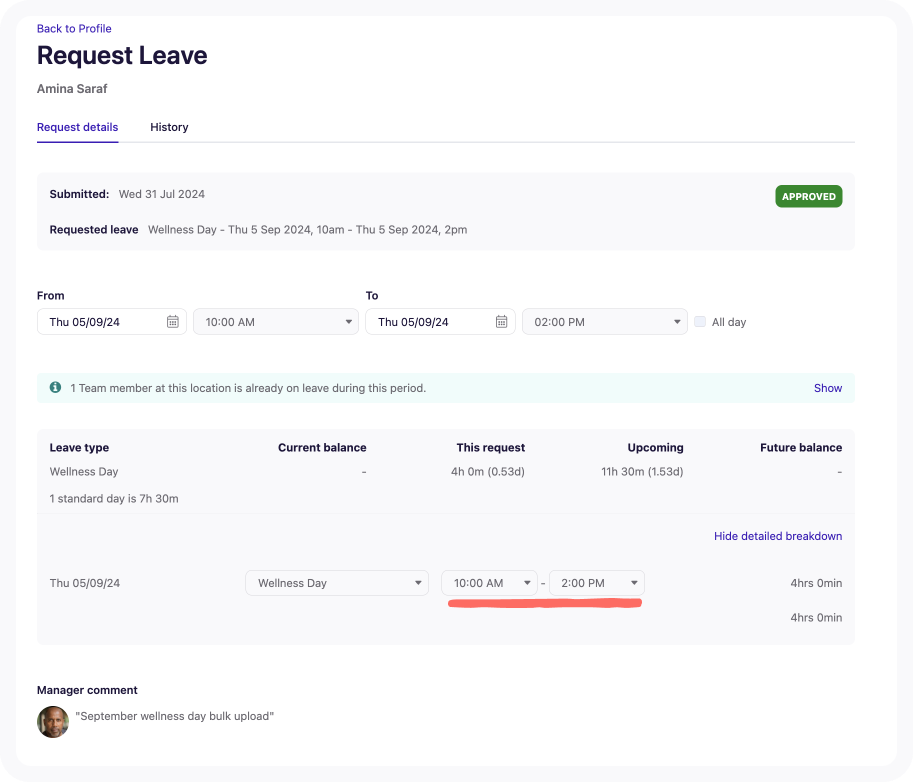Expand the From time 10:00 AM dropdown
The height and width of the screenshot is (782, 913).
(275, 322)
